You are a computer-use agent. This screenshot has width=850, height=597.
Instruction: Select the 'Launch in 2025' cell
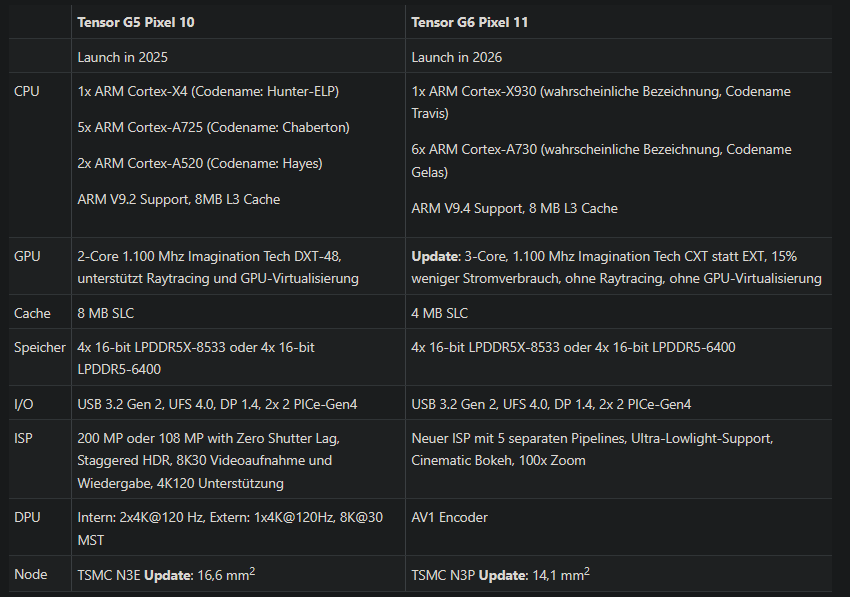pos(238,56)
